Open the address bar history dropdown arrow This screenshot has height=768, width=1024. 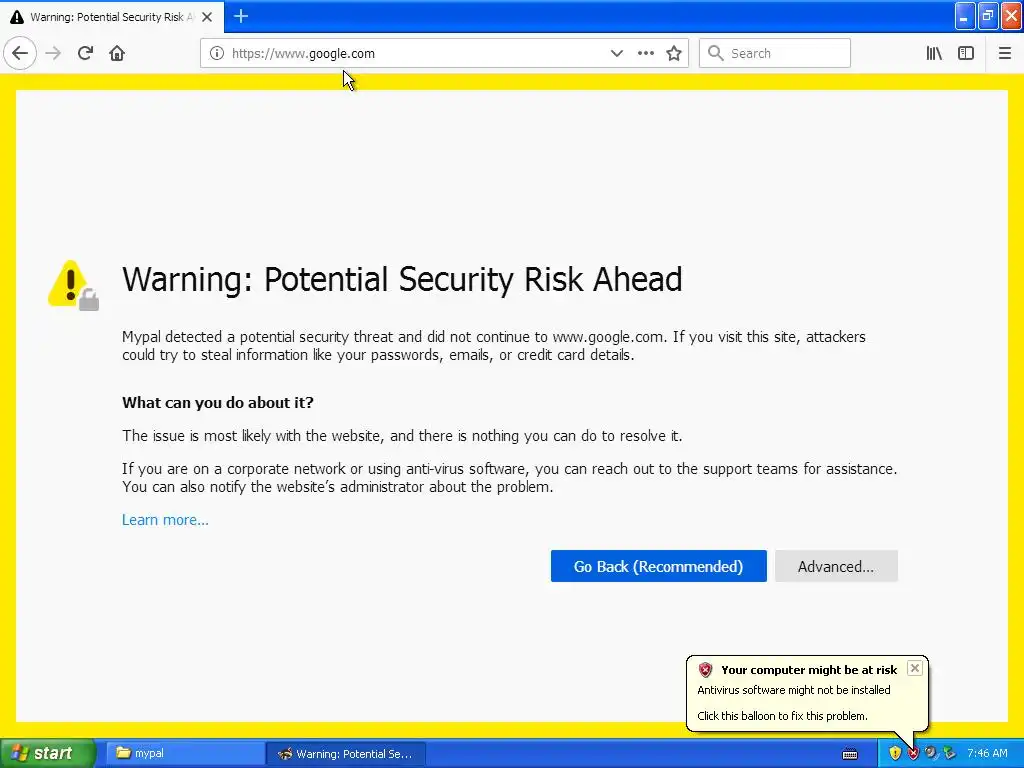(616, 54)
